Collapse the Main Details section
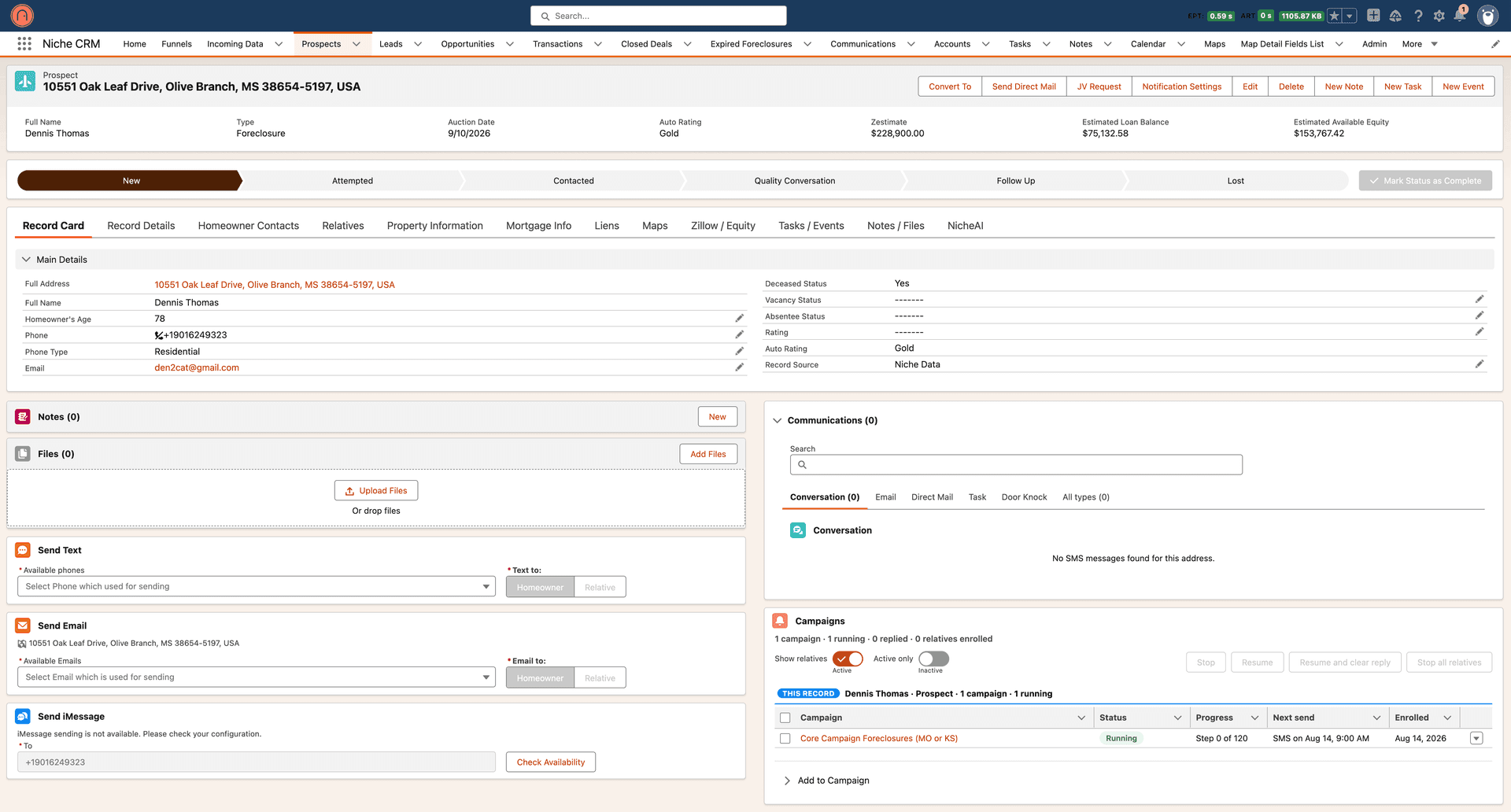Screen dimensions: 1511x812 [26, 260]
